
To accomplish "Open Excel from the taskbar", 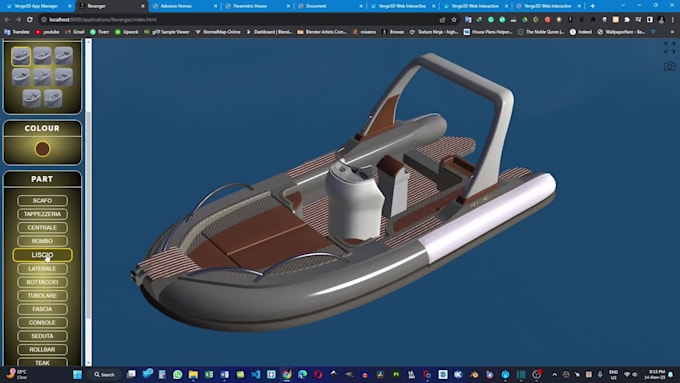I will (209, 374).
